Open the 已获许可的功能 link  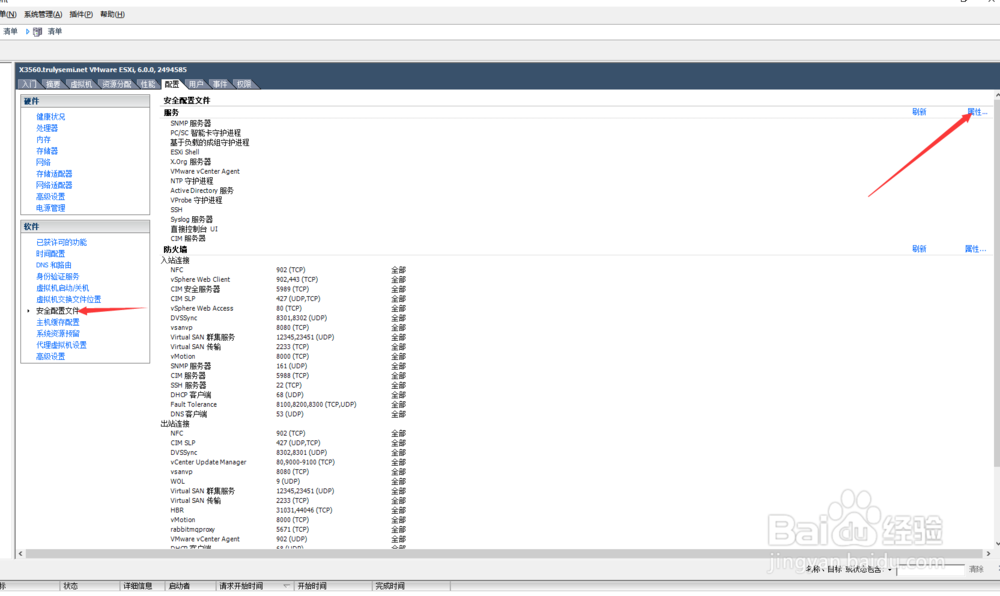[61, 242]
